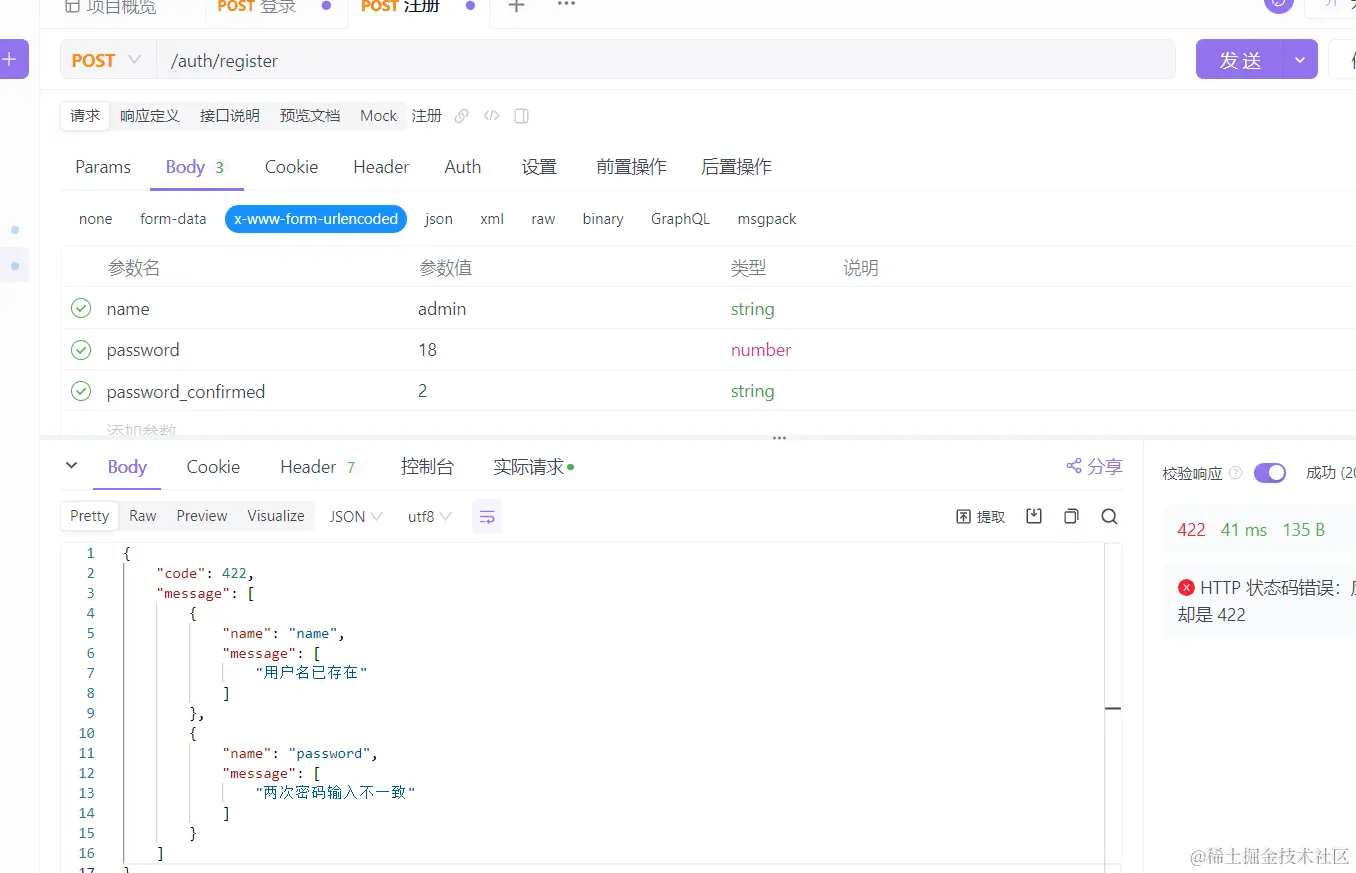Change the number type of the password parameter
Image resolution: width=1356 pixels, height=873 pixels.
pyautogui.click(x=761, y=350)
